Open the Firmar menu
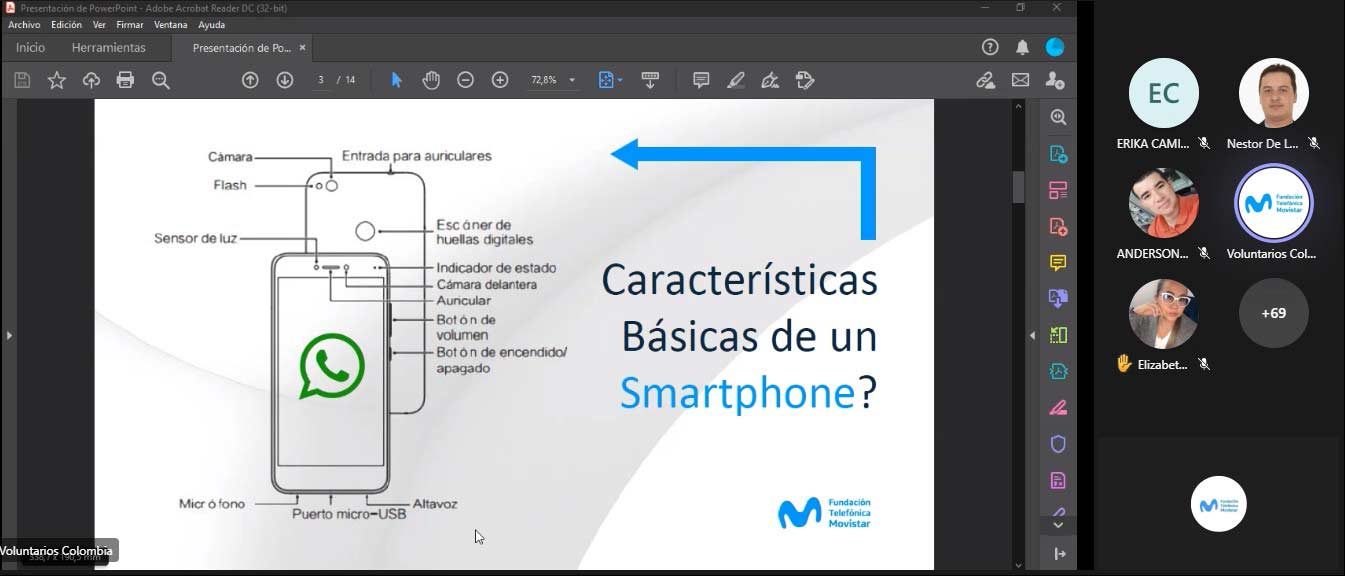The height and width of the screenshot is (576, 1345). click(130, 25)
